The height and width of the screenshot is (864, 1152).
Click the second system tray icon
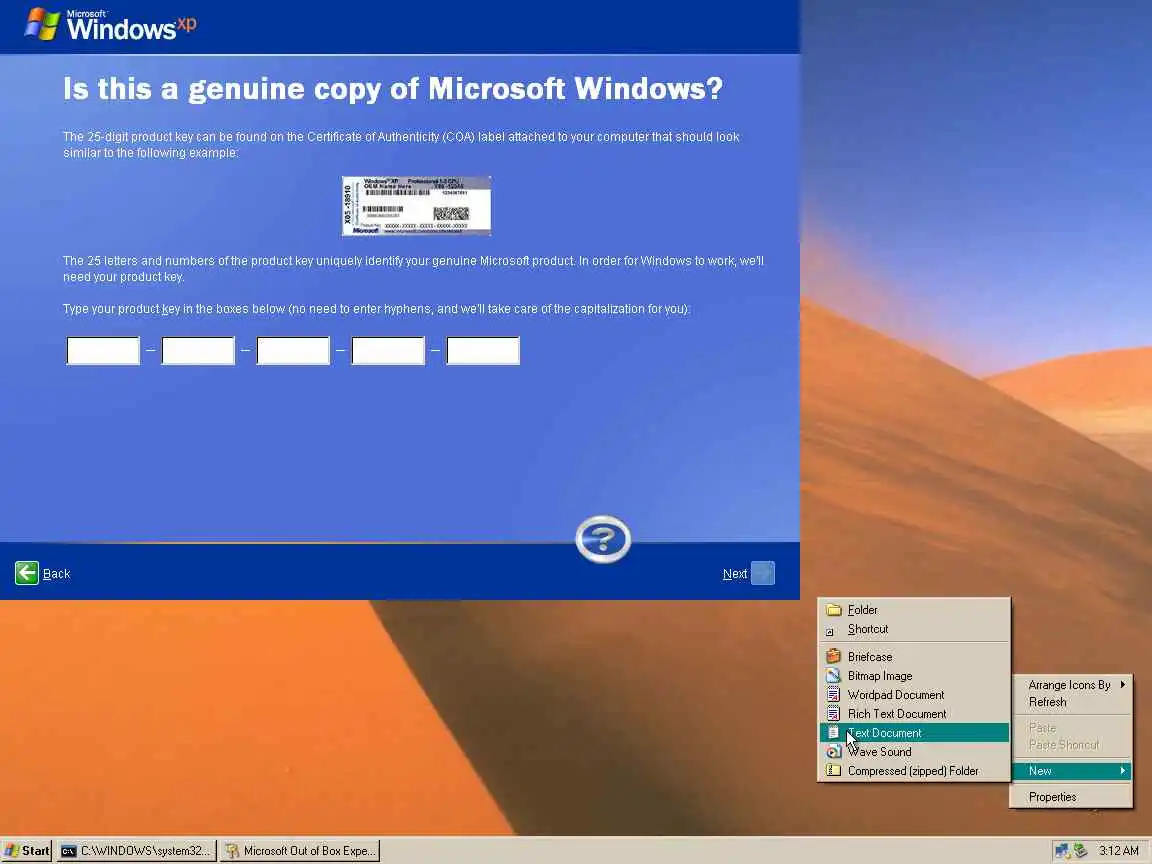click(x=1080, y=851)
